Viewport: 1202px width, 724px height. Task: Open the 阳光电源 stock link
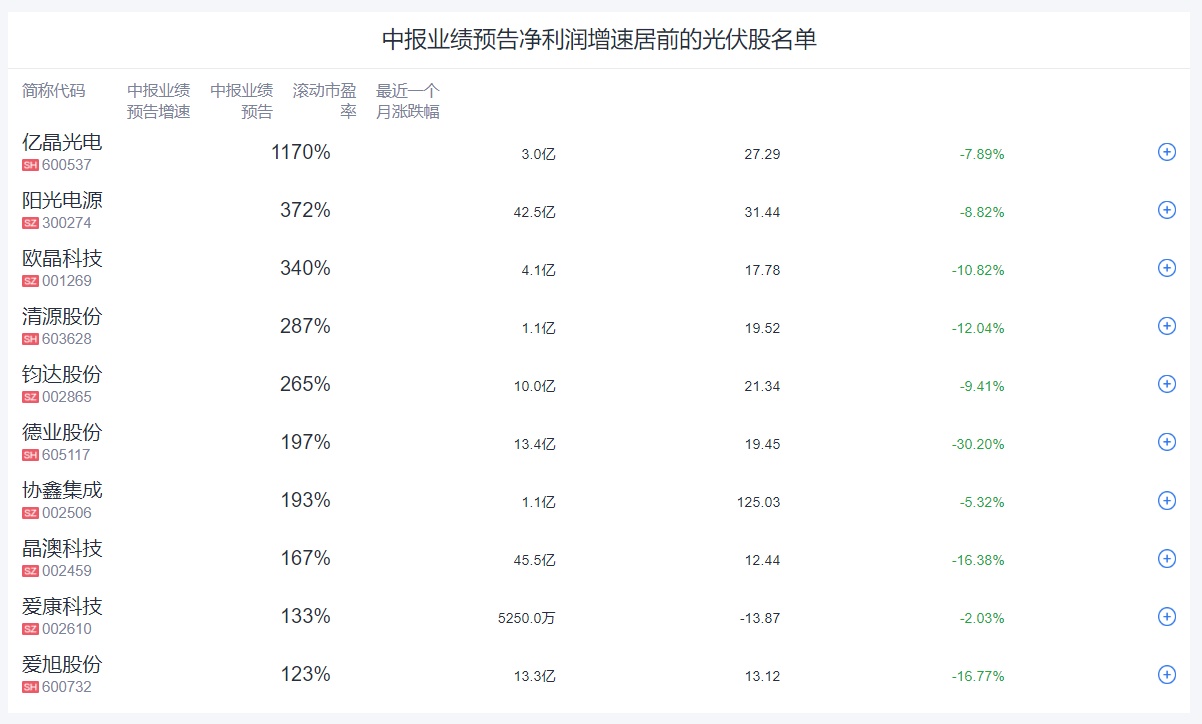pos(62,200)
